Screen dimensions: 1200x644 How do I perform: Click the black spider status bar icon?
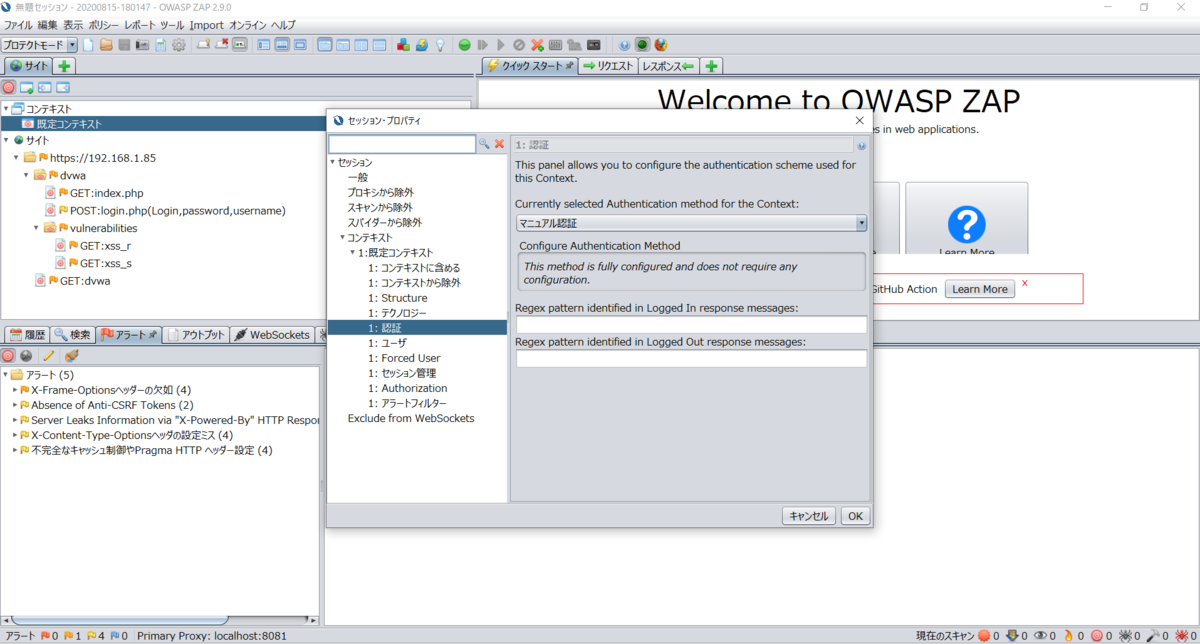point(1126,635)
